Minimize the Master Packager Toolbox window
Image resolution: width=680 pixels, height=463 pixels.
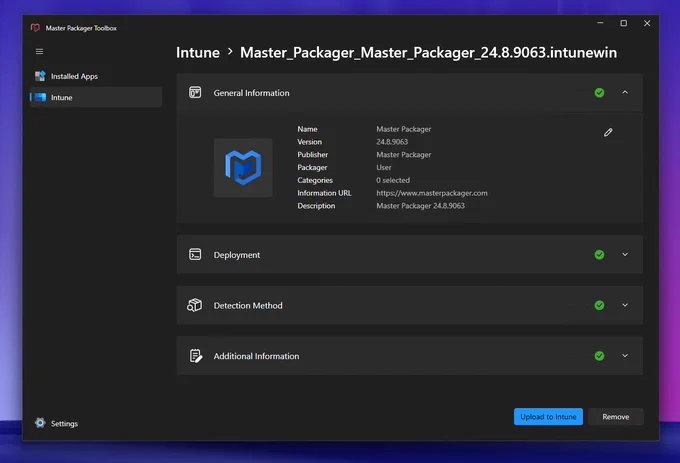(x=600, y=23)
